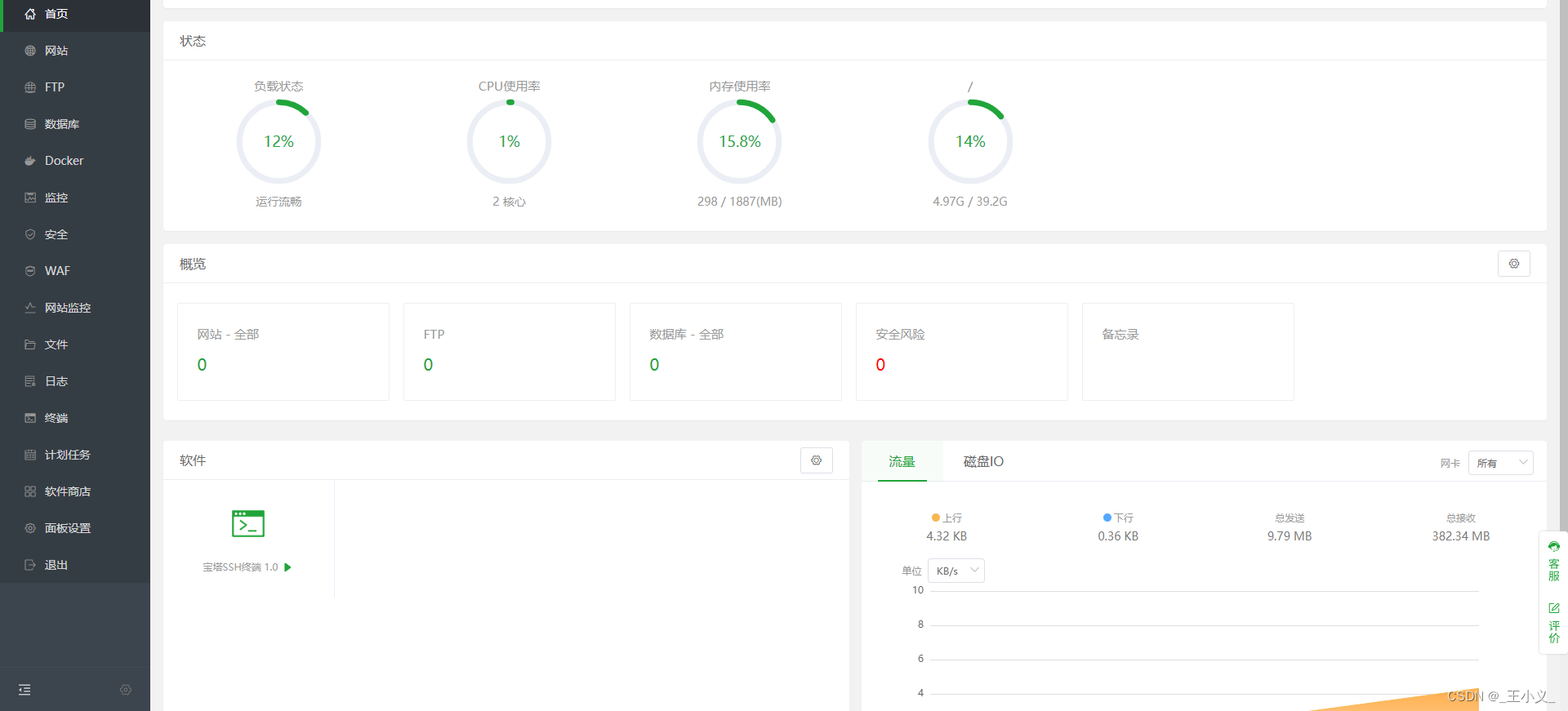Open the 宝塔SSH终端 software icon
This screenshot has height=711, width=1568.
[x=248, y=523]
